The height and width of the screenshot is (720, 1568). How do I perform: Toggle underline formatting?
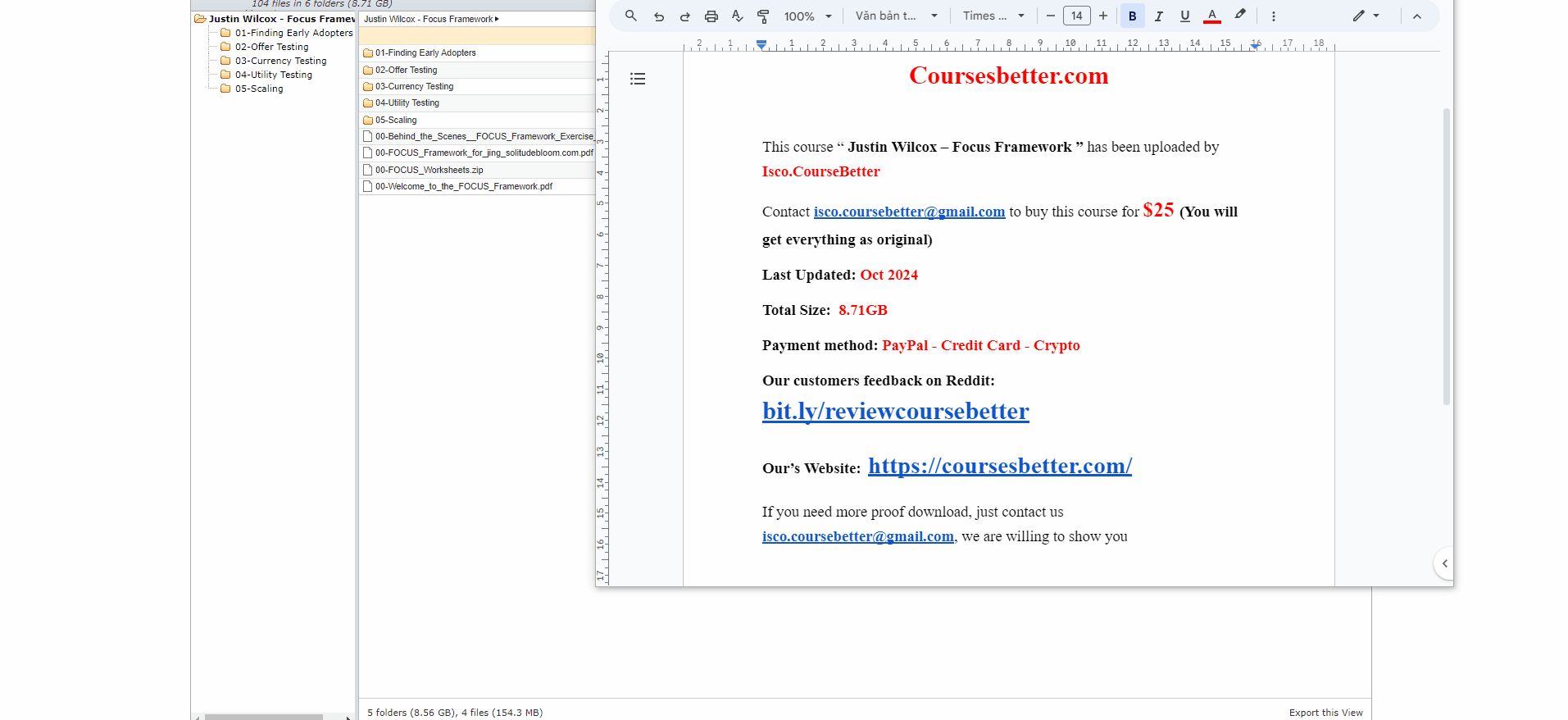1184,16
